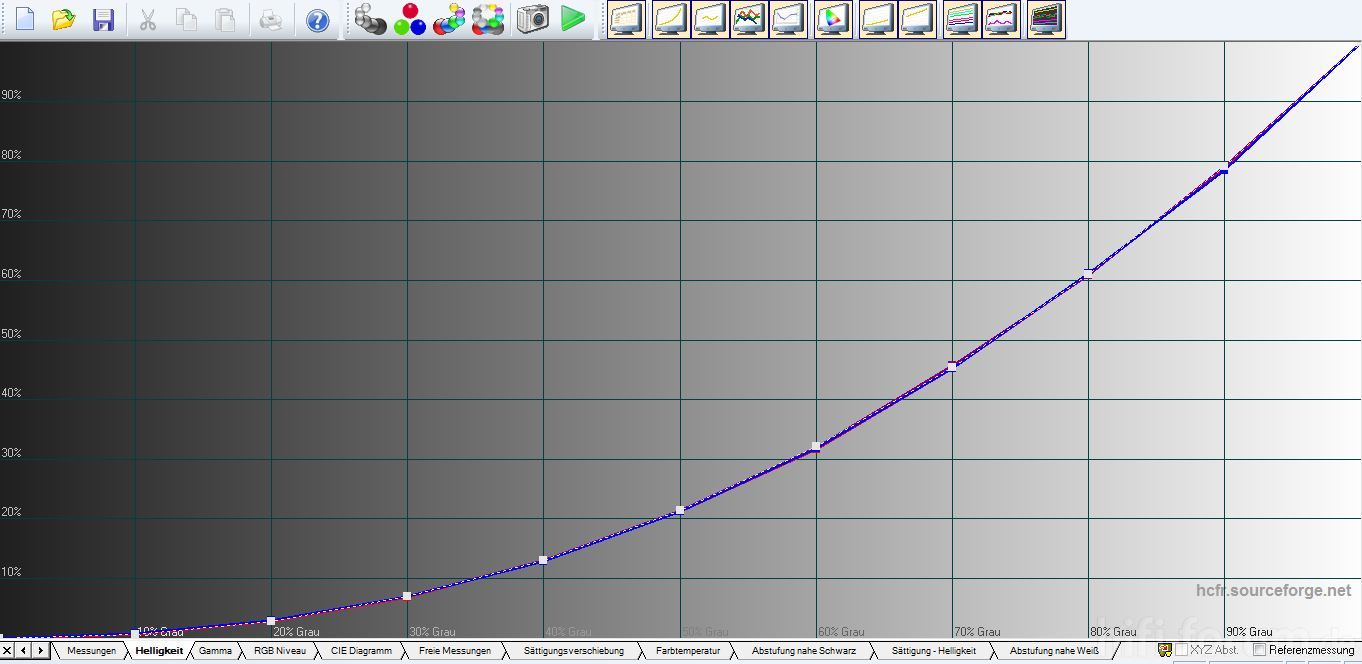The width and height of the screenshot is (1362, 664).
Task: Click the New document icon
Action: point(24,19)
